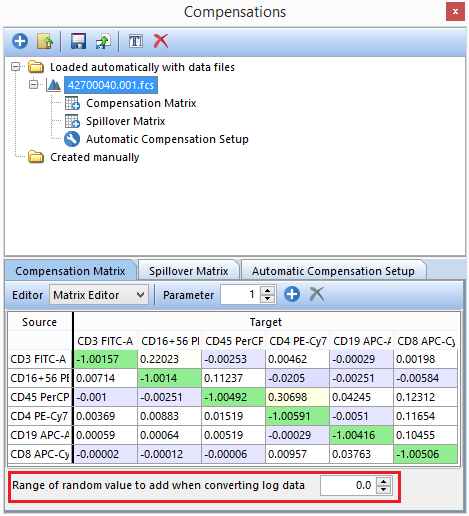This screenshot has width=469, height=516.
Task: Collapse the Loaded automatically with data files node
Action: click(15, 67)
